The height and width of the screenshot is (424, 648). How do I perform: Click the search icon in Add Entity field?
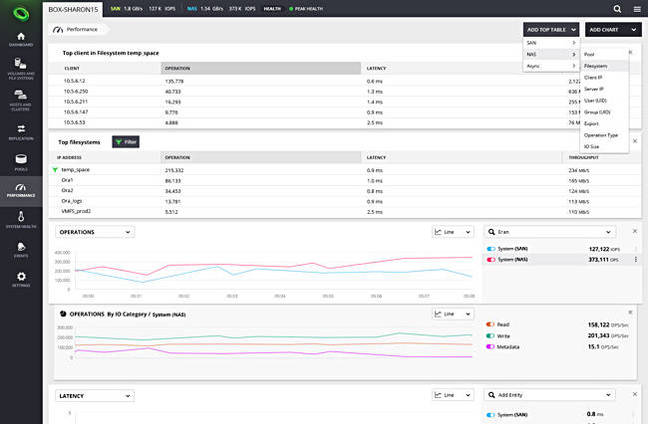coord(491,395)
